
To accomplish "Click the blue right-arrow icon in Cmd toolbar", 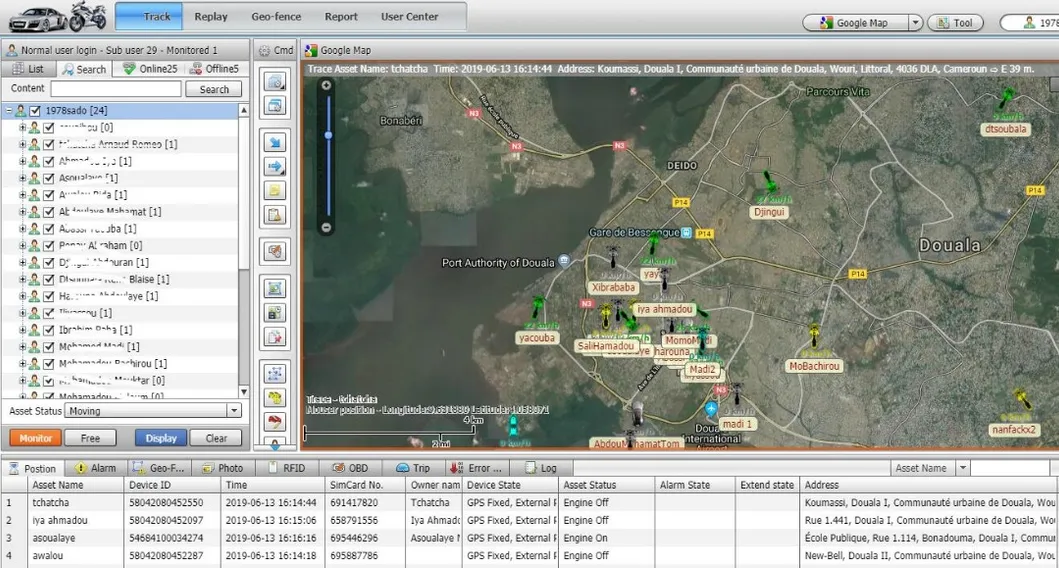I will [275, 166].
